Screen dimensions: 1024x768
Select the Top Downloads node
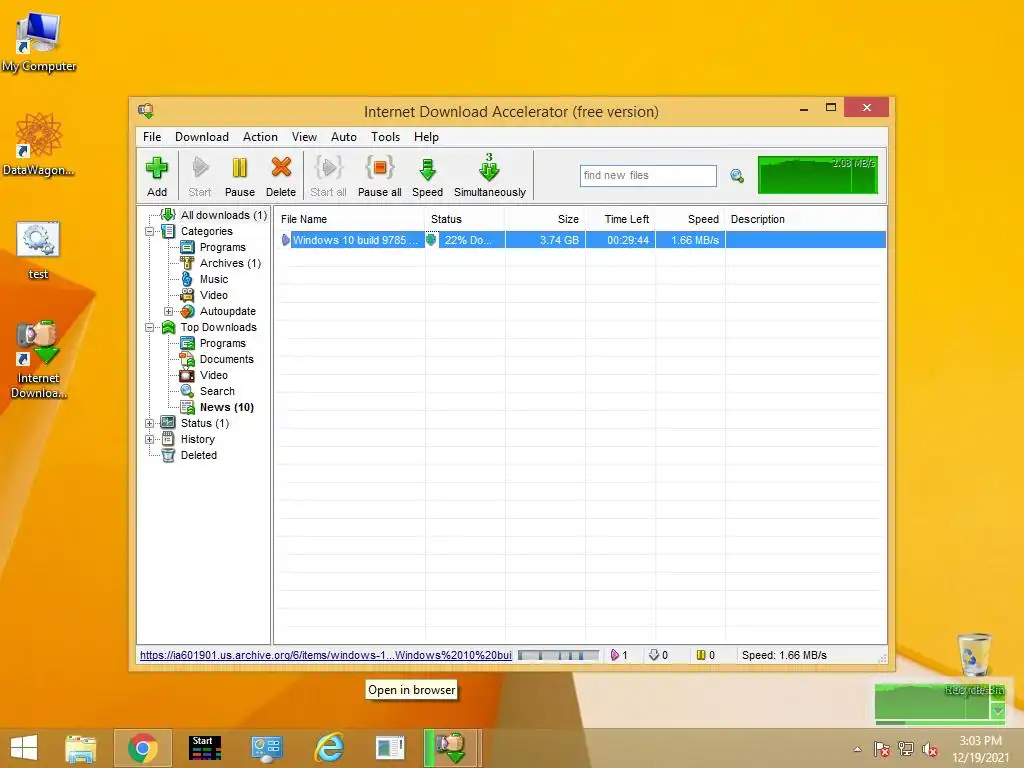219,327
